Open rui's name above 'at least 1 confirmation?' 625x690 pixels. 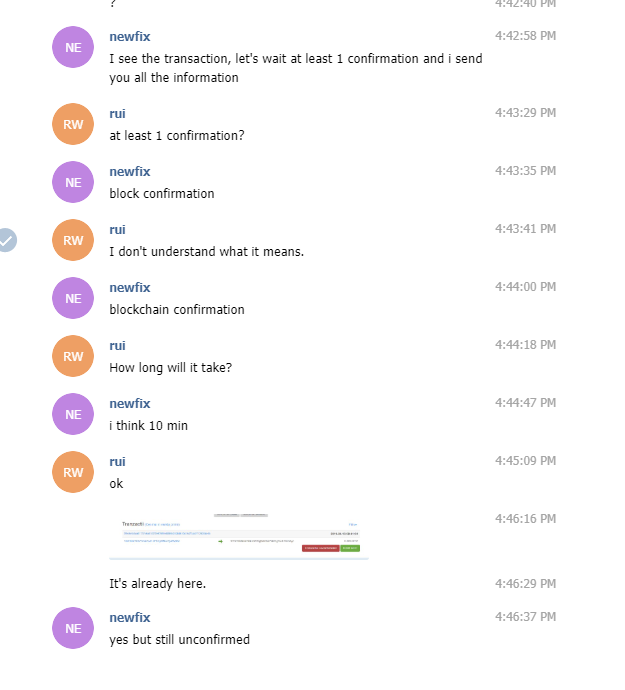click(x=118, y=114)
